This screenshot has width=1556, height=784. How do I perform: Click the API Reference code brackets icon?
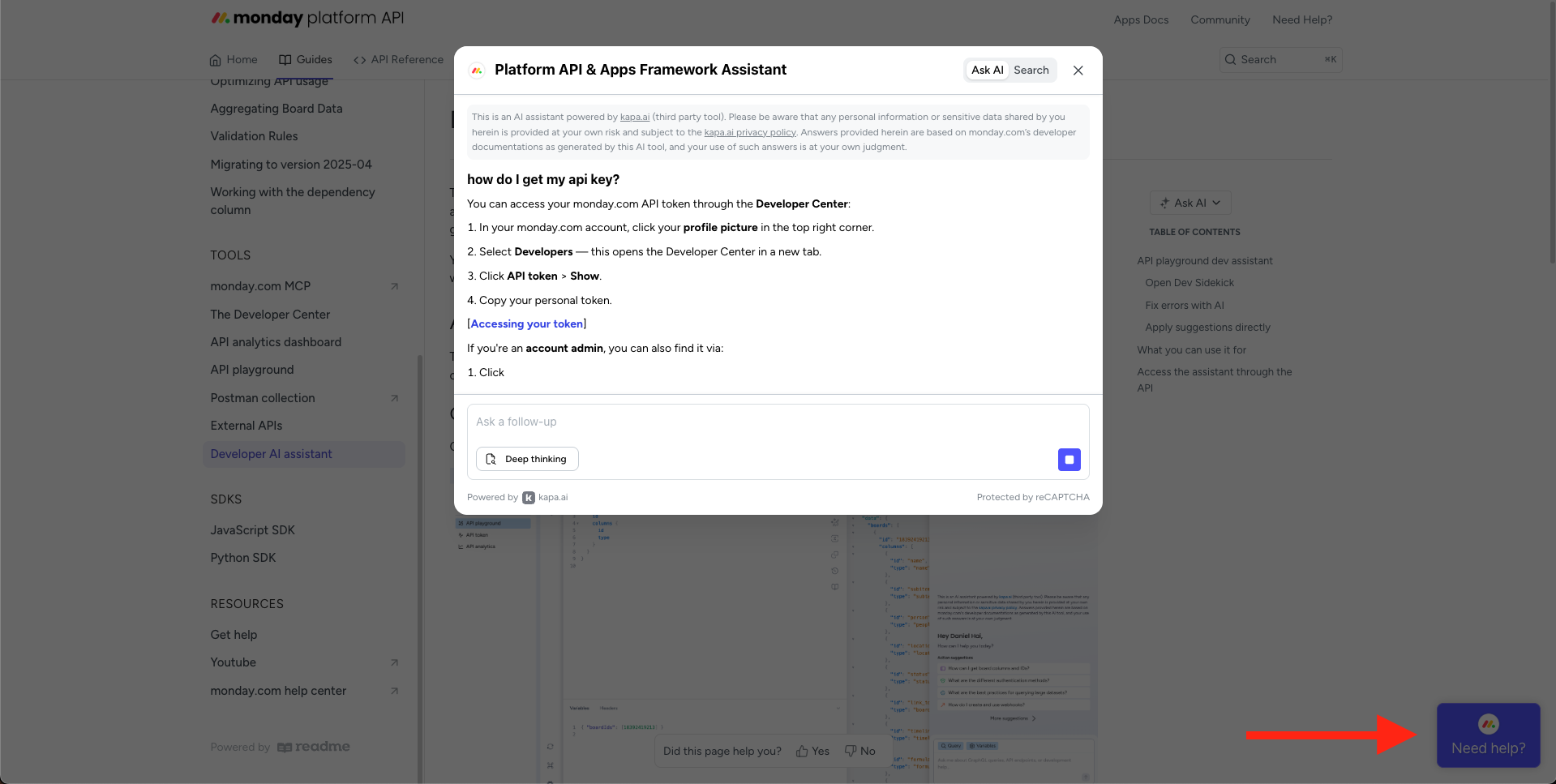click(359, 60)
